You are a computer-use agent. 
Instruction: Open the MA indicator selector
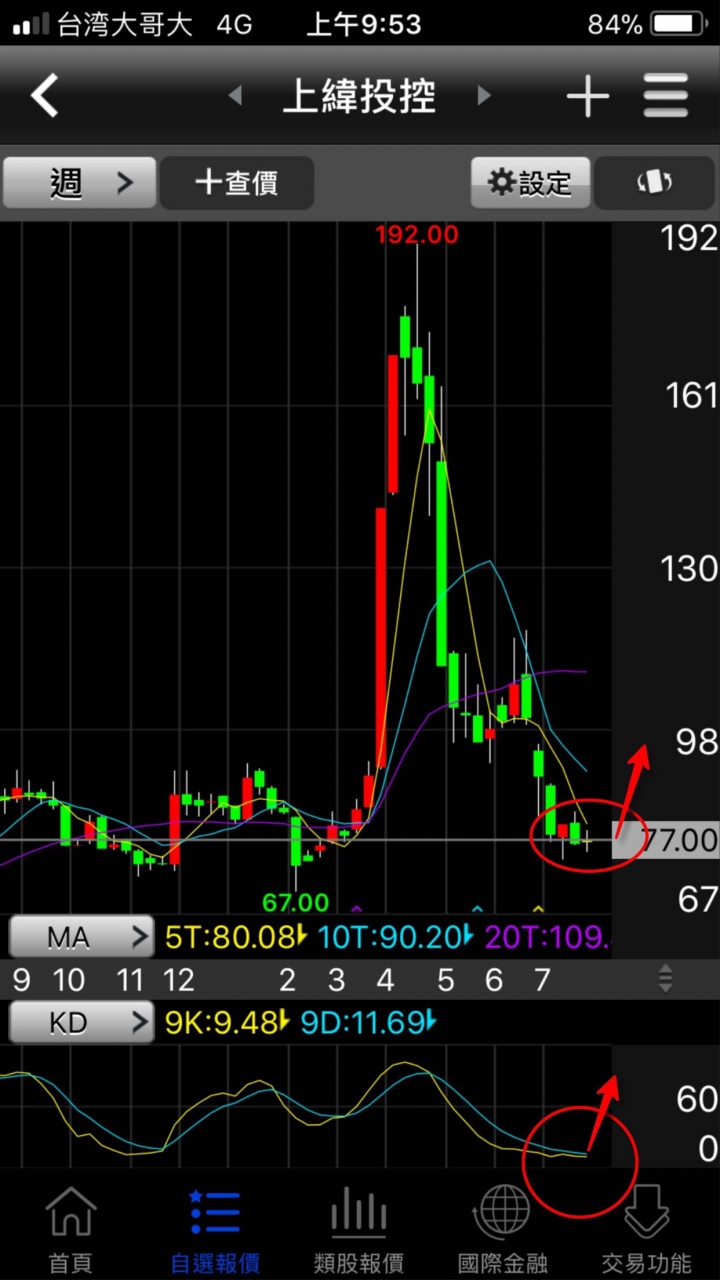pyautogui.click(x=81, y=938)
